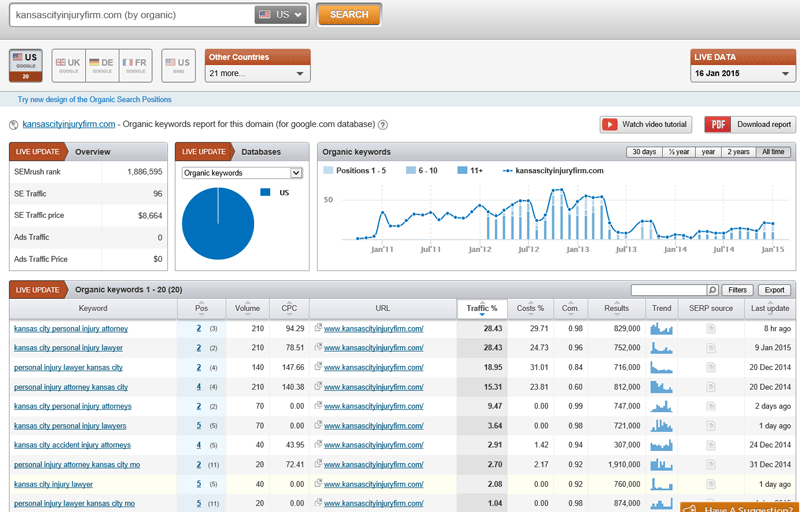The image size is (800, 512).
Task: Select the US Google database tab
Action: coord(26,66)
